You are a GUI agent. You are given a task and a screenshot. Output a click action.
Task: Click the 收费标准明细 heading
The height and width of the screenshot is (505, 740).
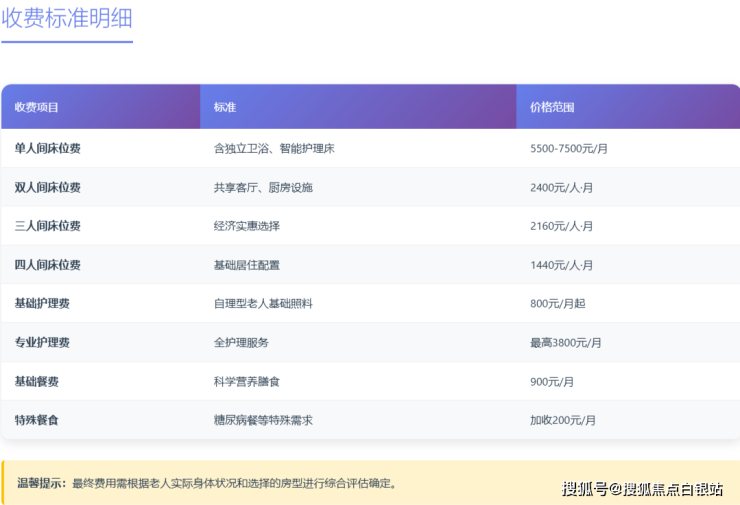pos(67,19)
